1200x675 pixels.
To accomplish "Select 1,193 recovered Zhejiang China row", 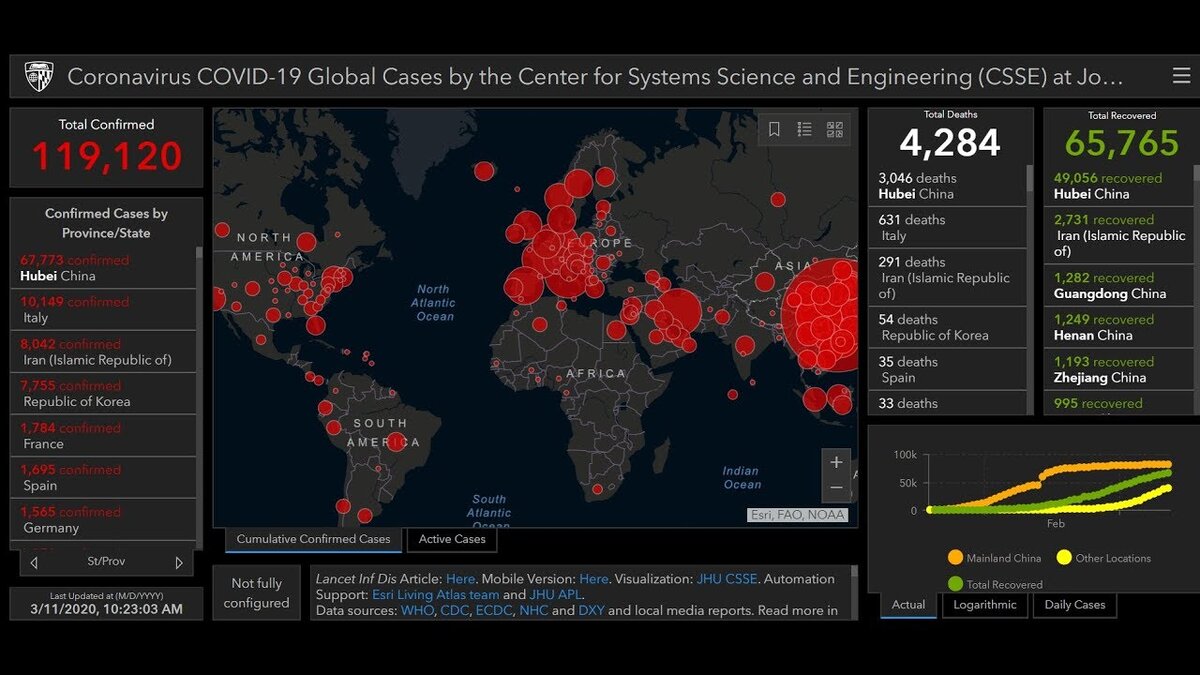I will pos(1119,370).
